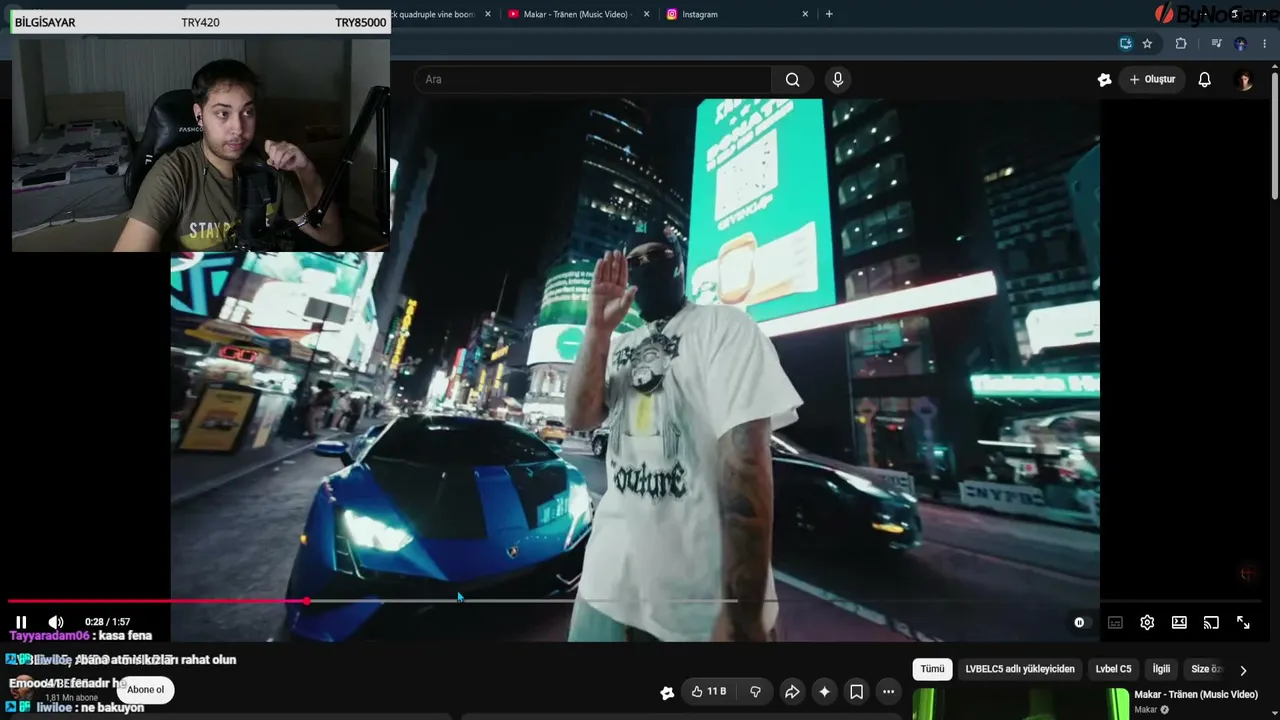Focus the Ara search field
Image resolution: width=1280 pixels, height=720 pixels.
pos(593,79)
